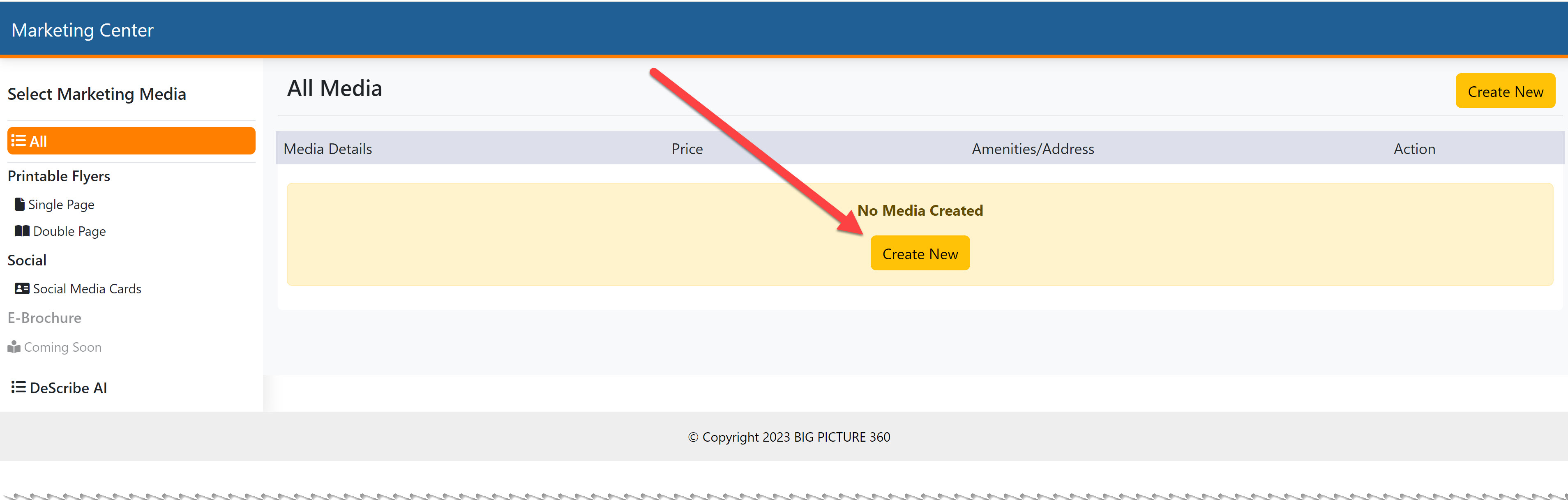1568x500 pixels.
Task: Click the Printable Flyers section heading
Action: coord(59,176)
